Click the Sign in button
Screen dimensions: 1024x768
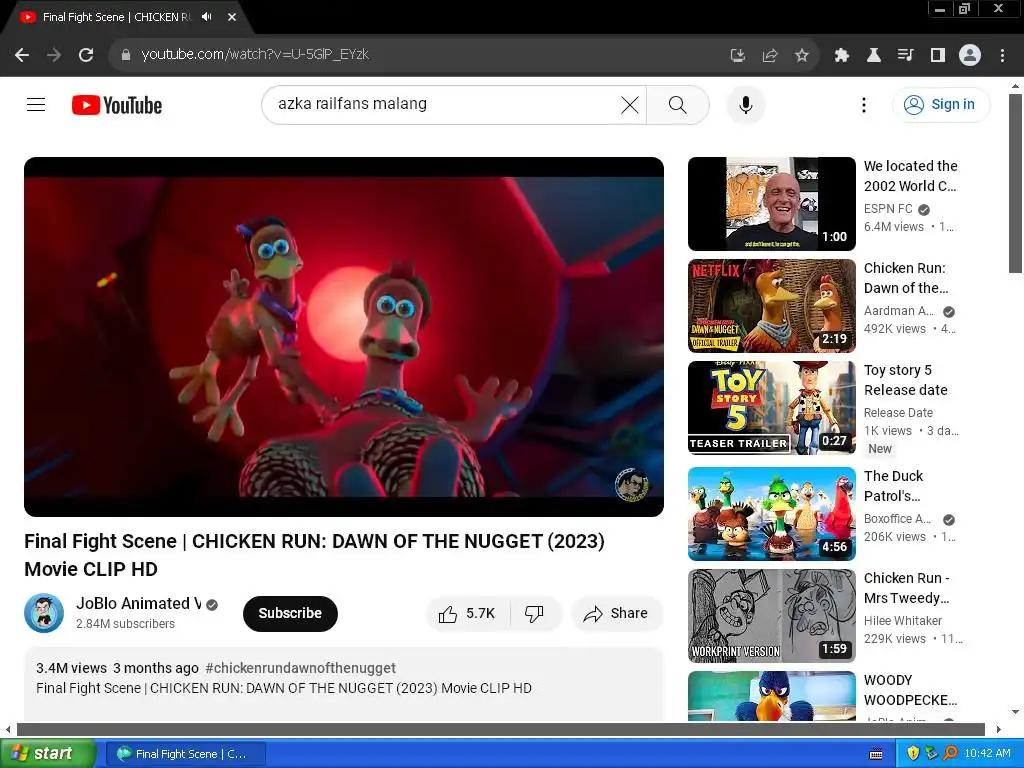(x=941, y=104)
